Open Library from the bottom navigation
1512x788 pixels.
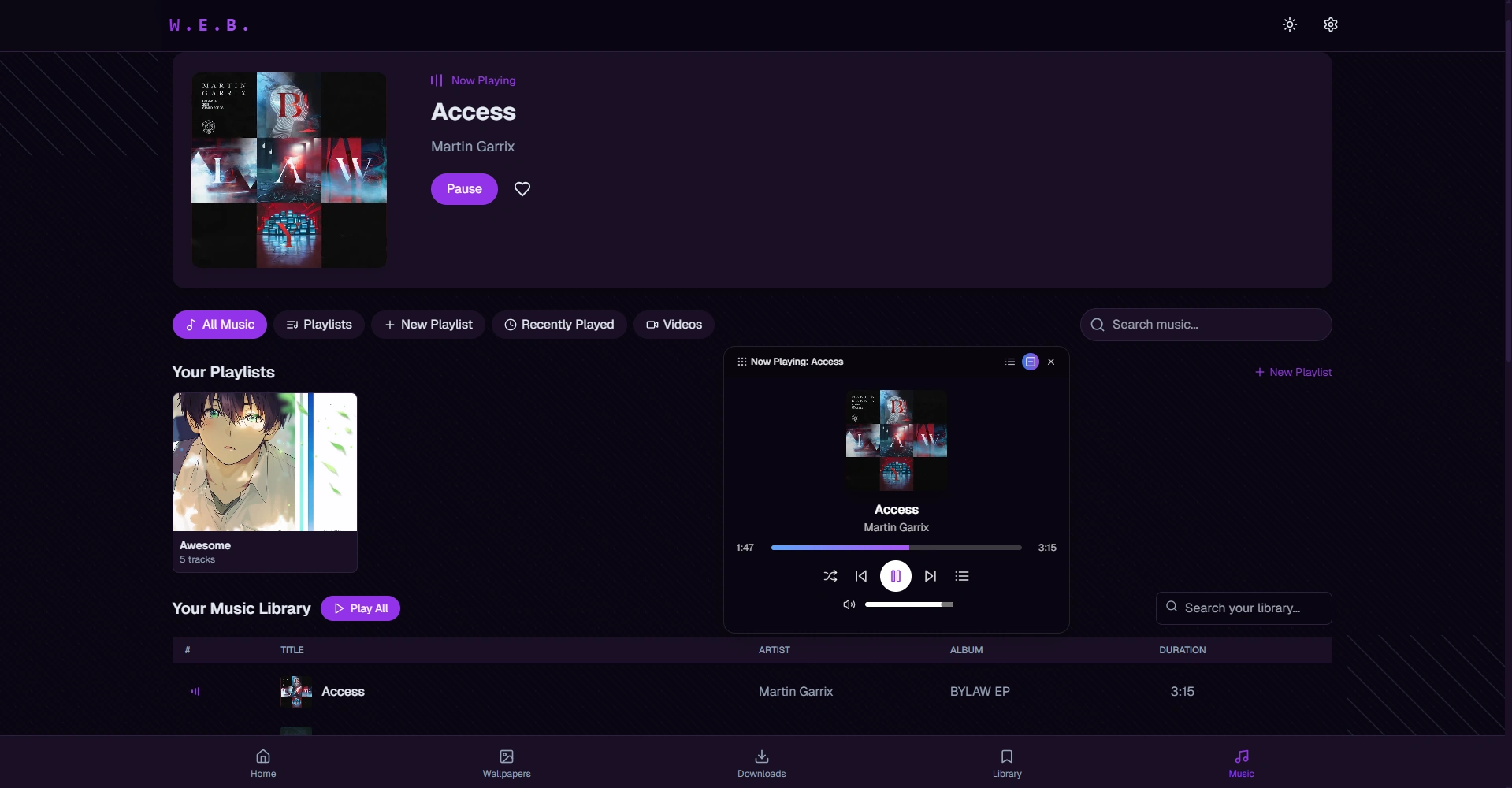pyautogui.click(x=1007, y=763)
